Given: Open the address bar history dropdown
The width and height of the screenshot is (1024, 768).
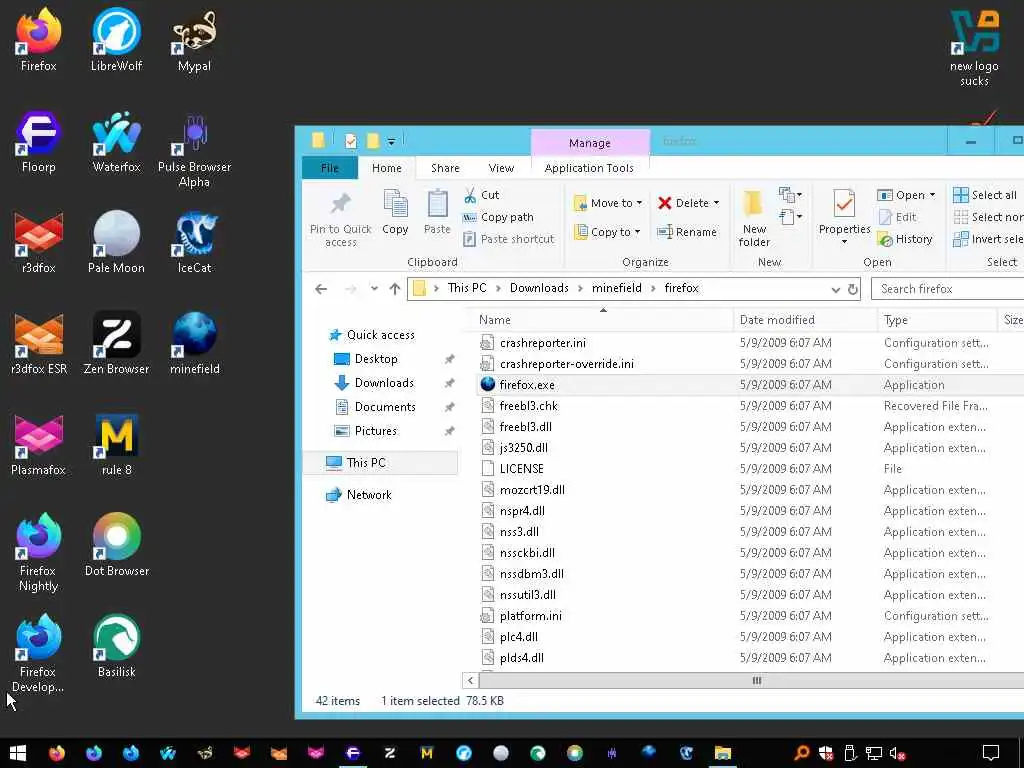Looking at the screenshot, I should (835, 289).
